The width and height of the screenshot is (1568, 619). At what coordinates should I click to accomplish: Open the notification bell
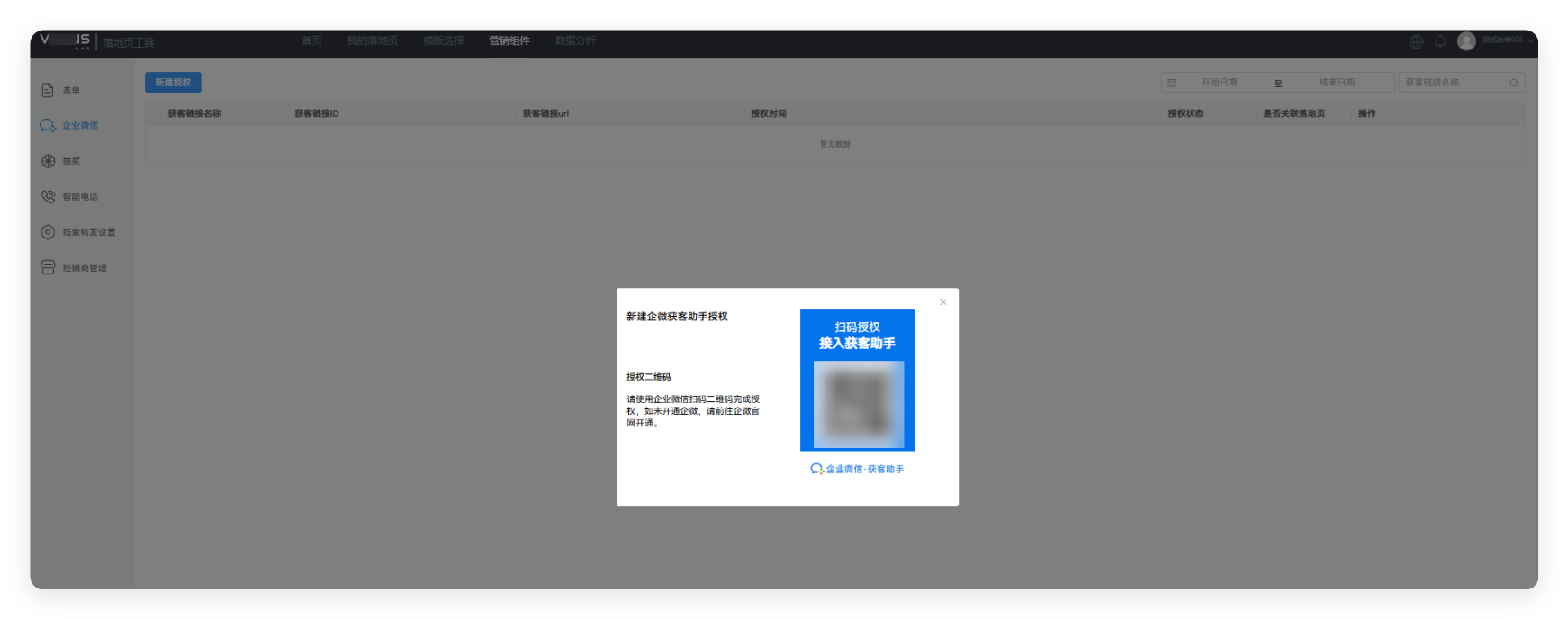(x=1440, y=41)
